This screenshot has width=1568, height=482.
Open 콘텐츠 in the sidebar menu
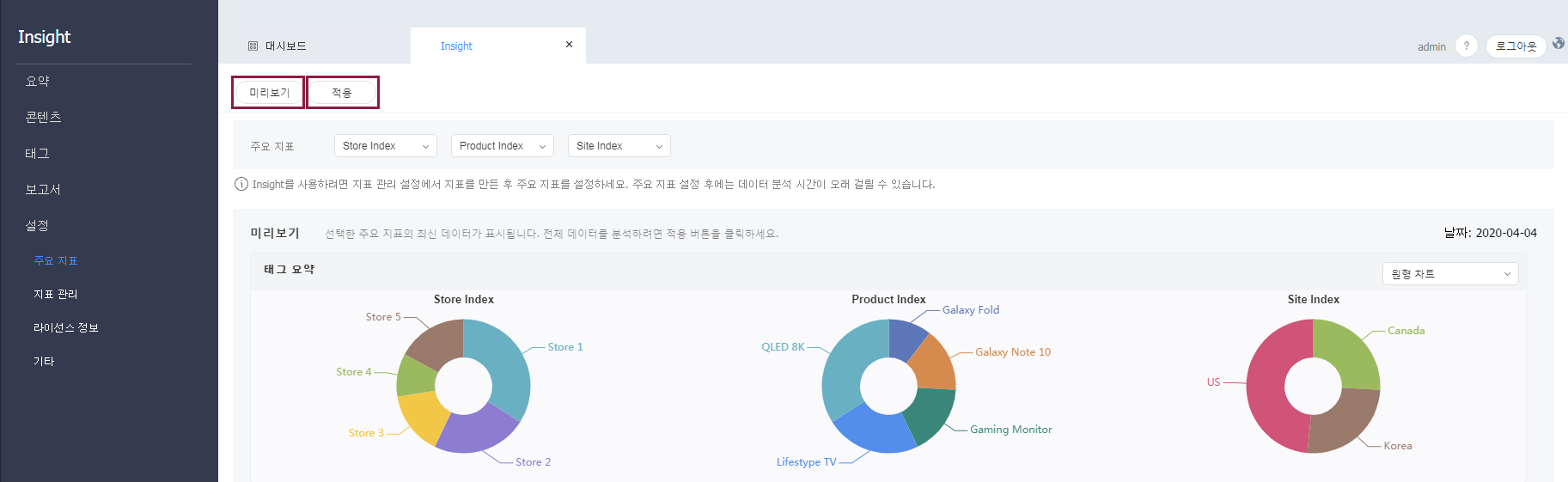(43, 117)
